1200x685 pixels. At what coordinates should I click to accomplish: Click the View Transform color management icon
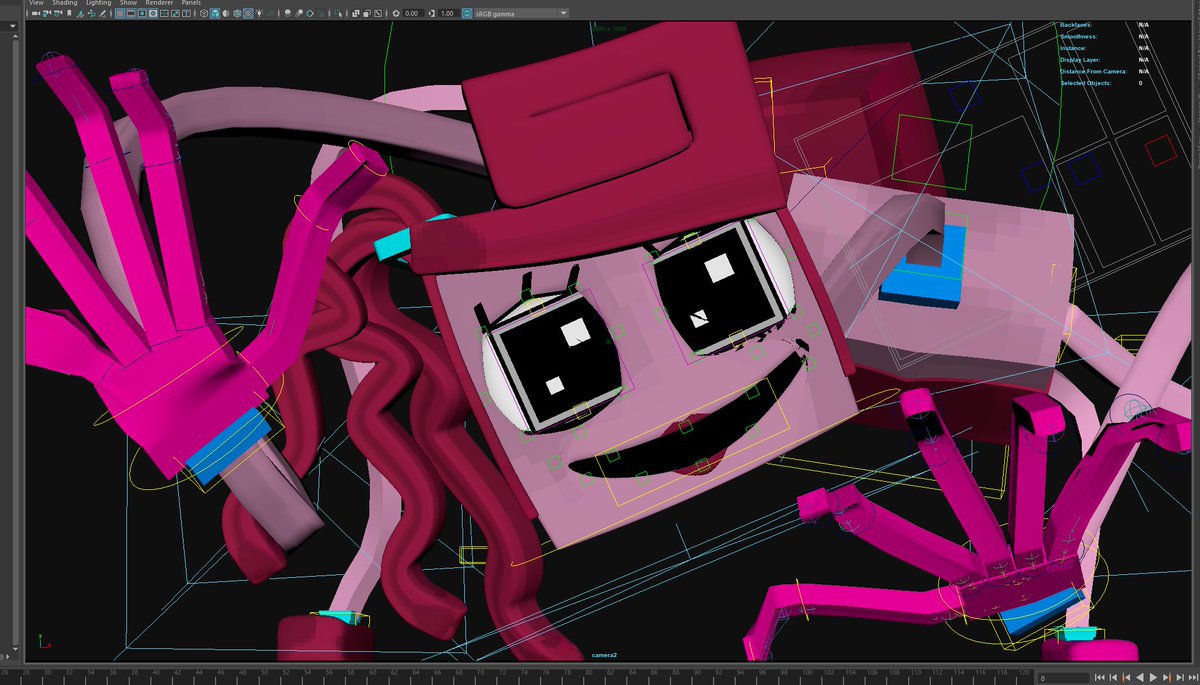tap(467, 14)
